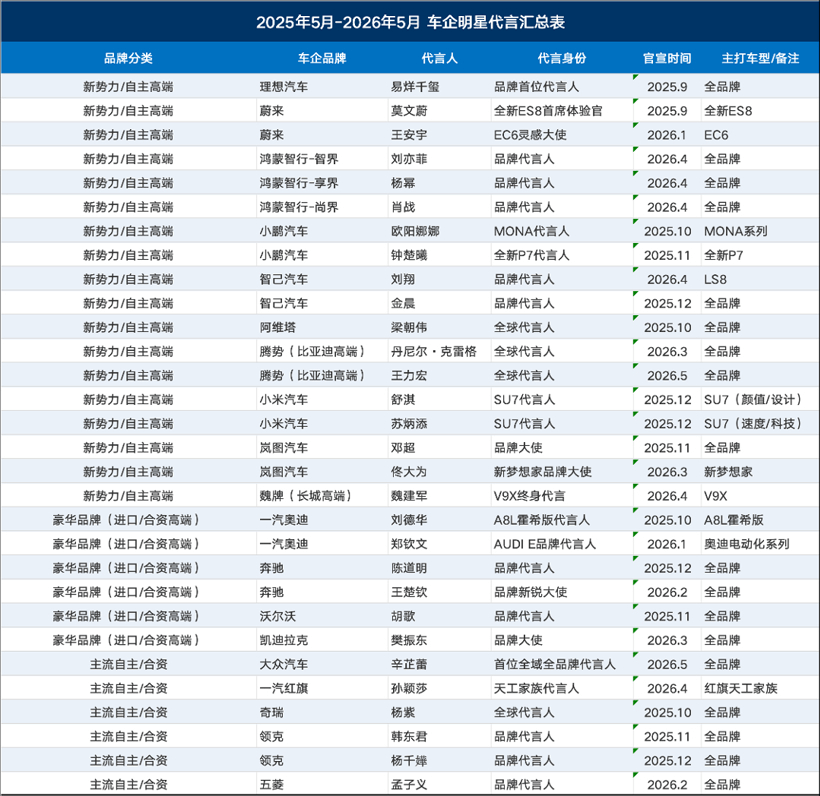Select the 主打车型/备注 column header

point(760,58)
